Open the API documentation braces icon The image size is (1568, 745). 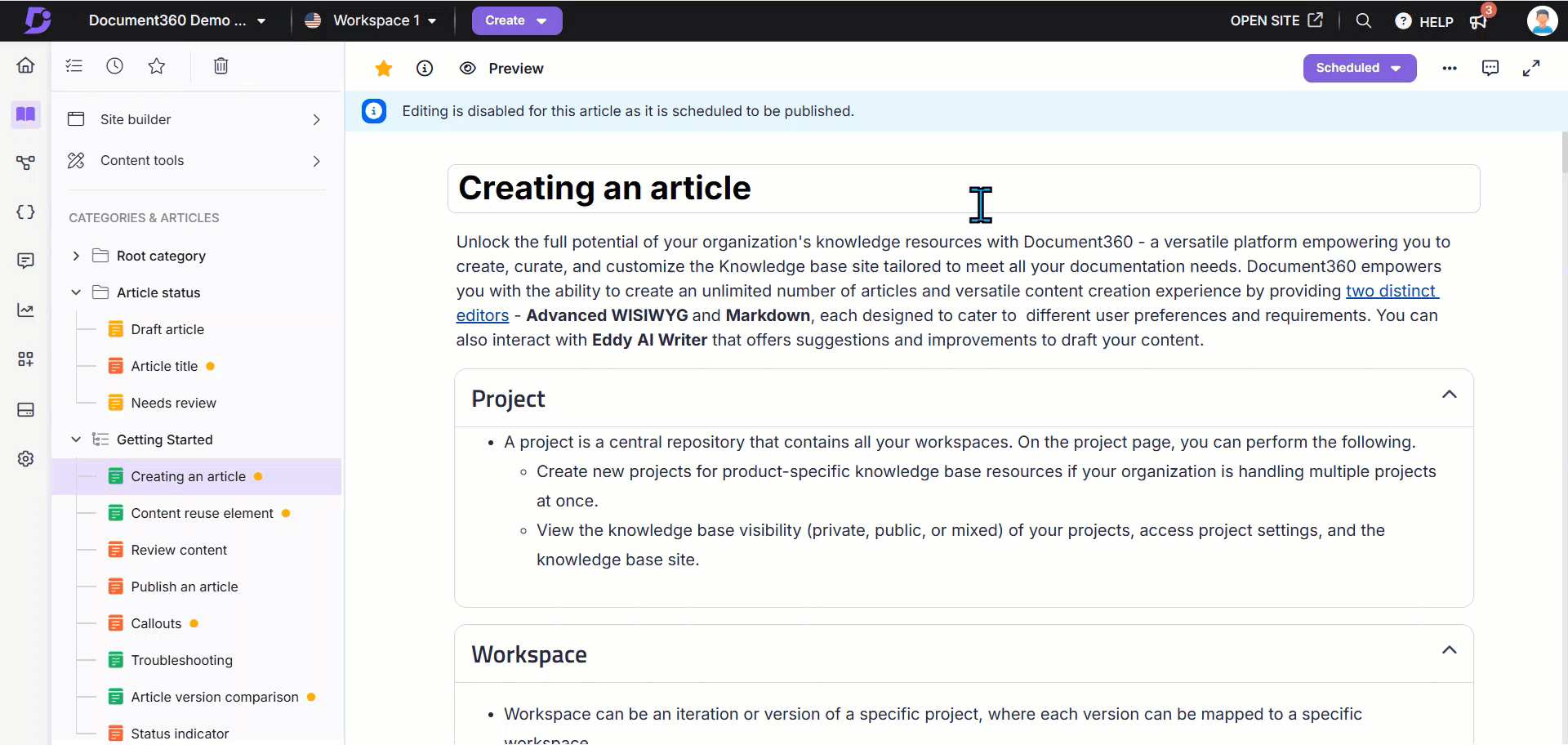(x=26, y=212)
